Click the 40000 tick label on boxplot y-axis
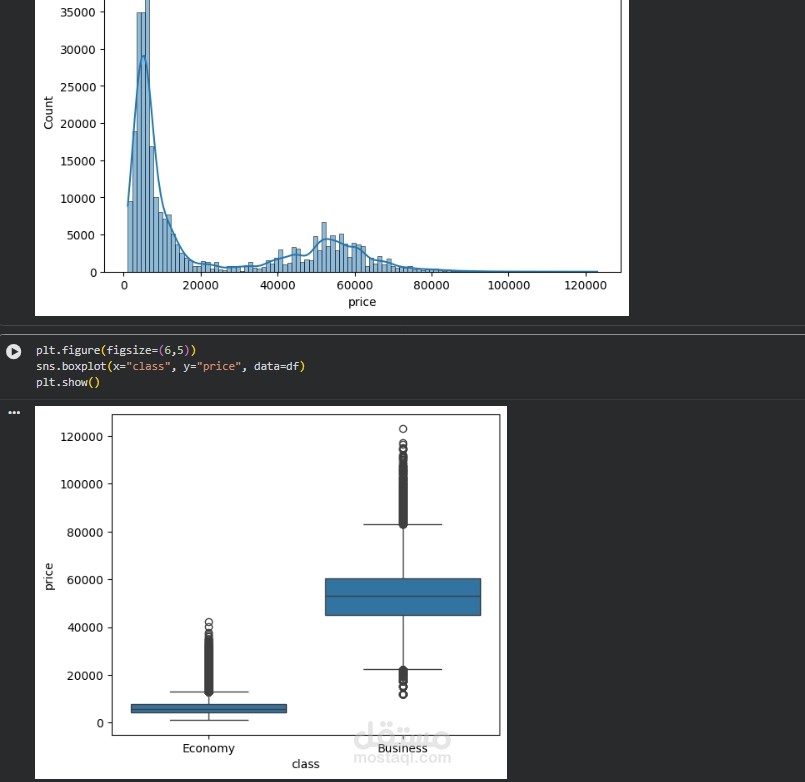Image resolution: width=805 pixels, height=782 pixels. pyautogui.click(x=85, y=627)
